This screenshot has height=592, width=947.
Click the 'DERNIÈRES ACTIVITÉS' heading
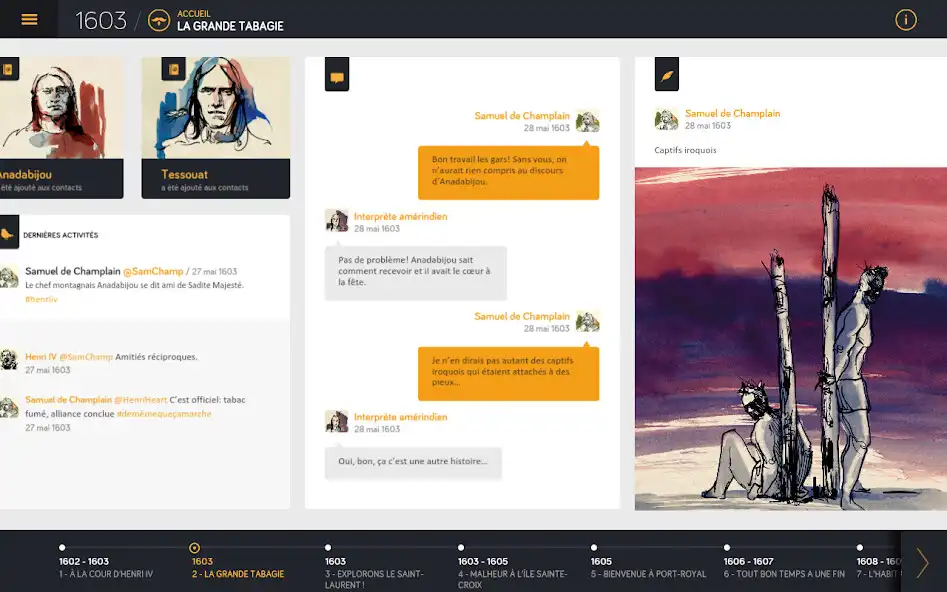(60, 235)
